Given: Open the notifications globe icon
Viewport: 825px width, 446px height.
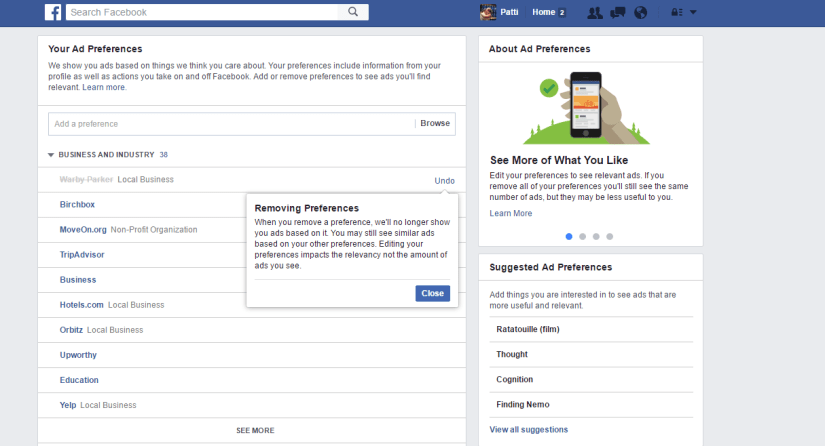Looking at the screenshot, I should (640, 12).
